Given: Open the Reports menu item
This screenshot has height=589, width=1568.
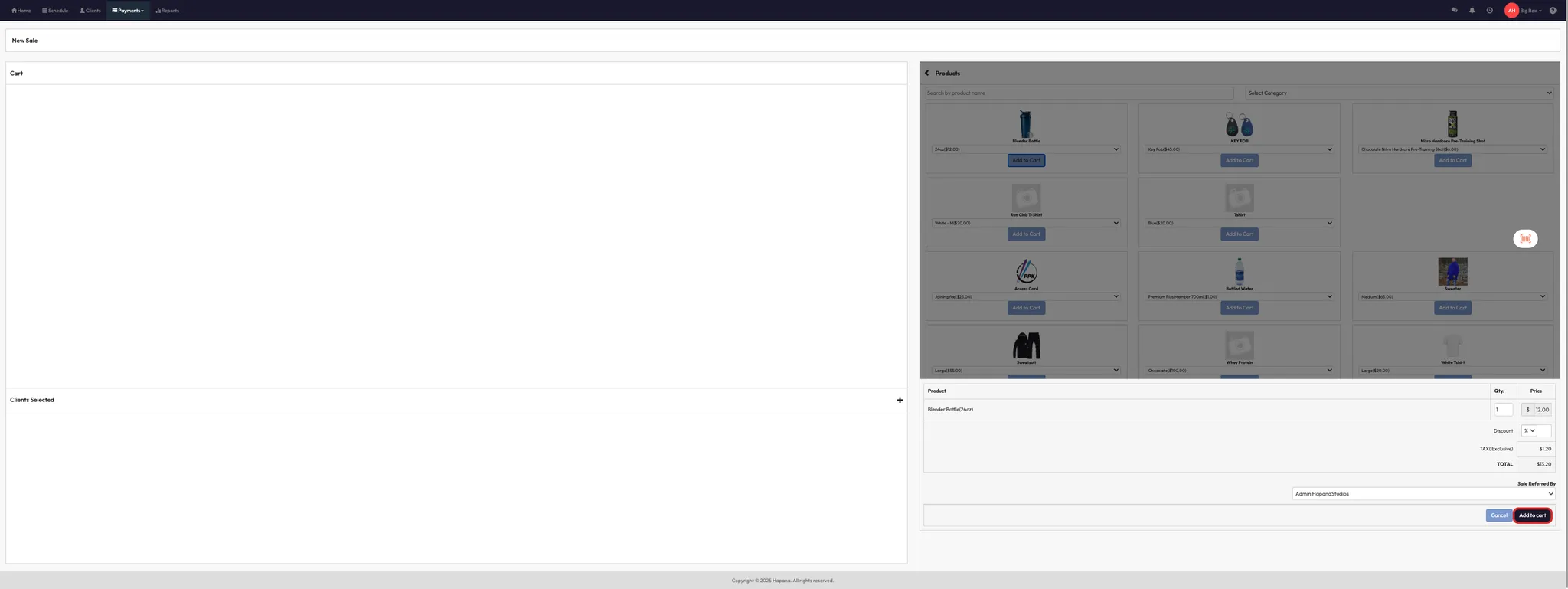Looking at the screenshot, I should (167, 11).
